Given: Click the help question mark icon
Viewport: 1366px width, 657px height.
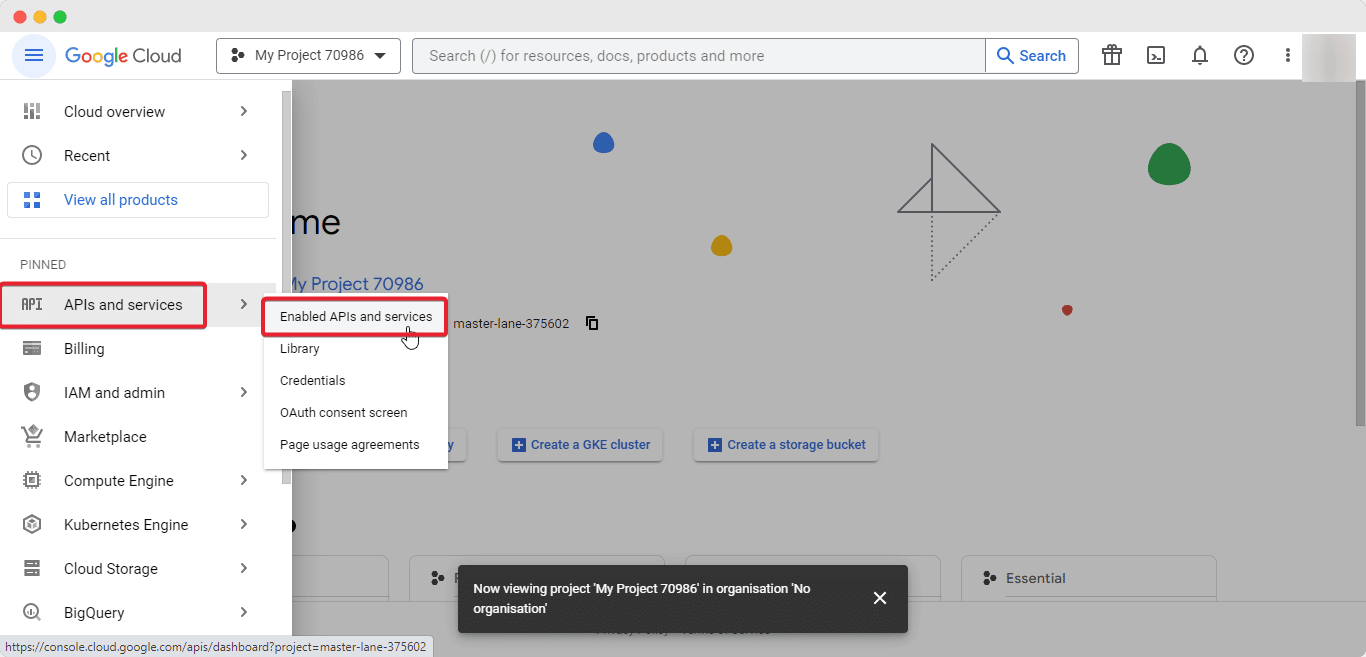Looking at the screenshot, I should (1244, 56).
